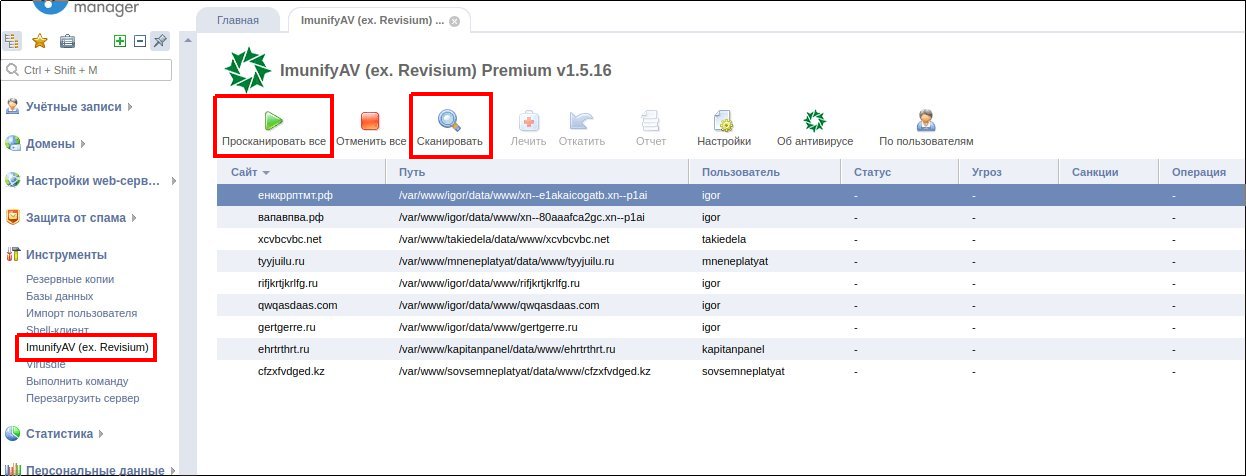
Task: Select the rifjkrtjkrlfg.ru site row
Action: 732,283
